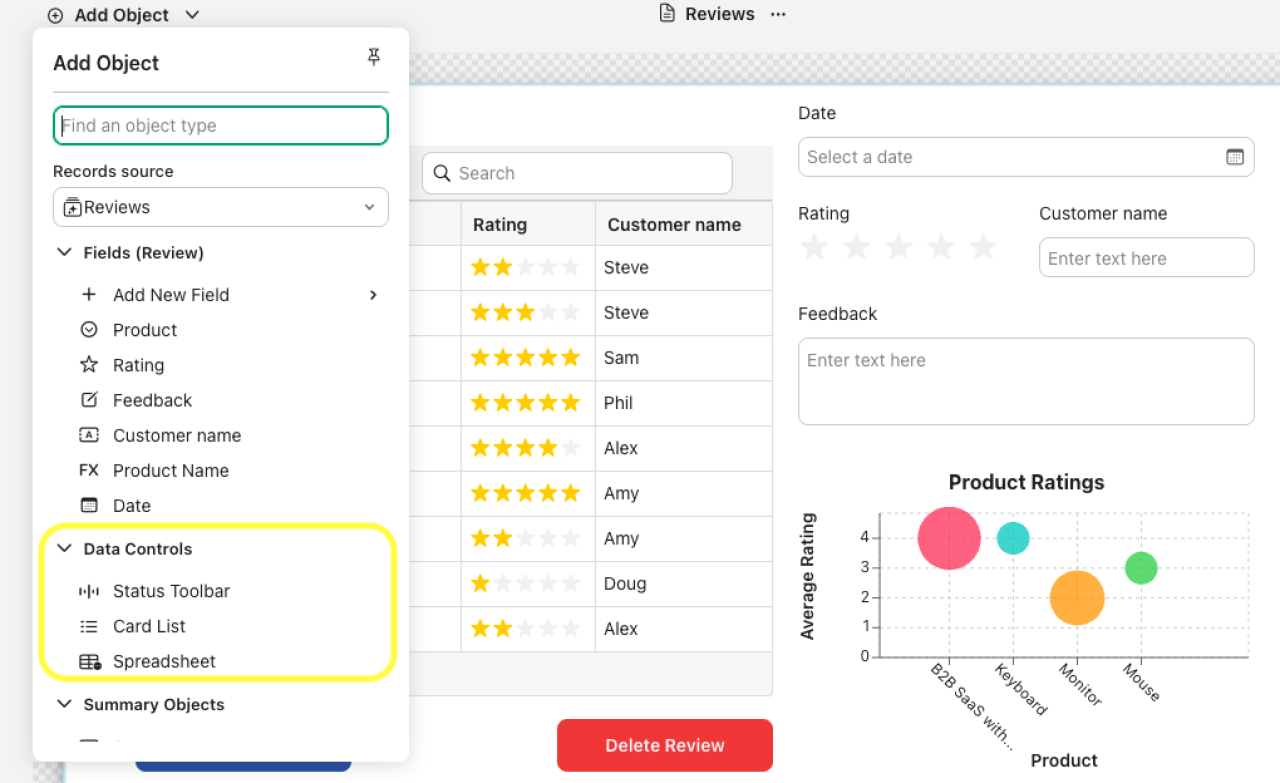Click the Delete Review button

[664, 745]
